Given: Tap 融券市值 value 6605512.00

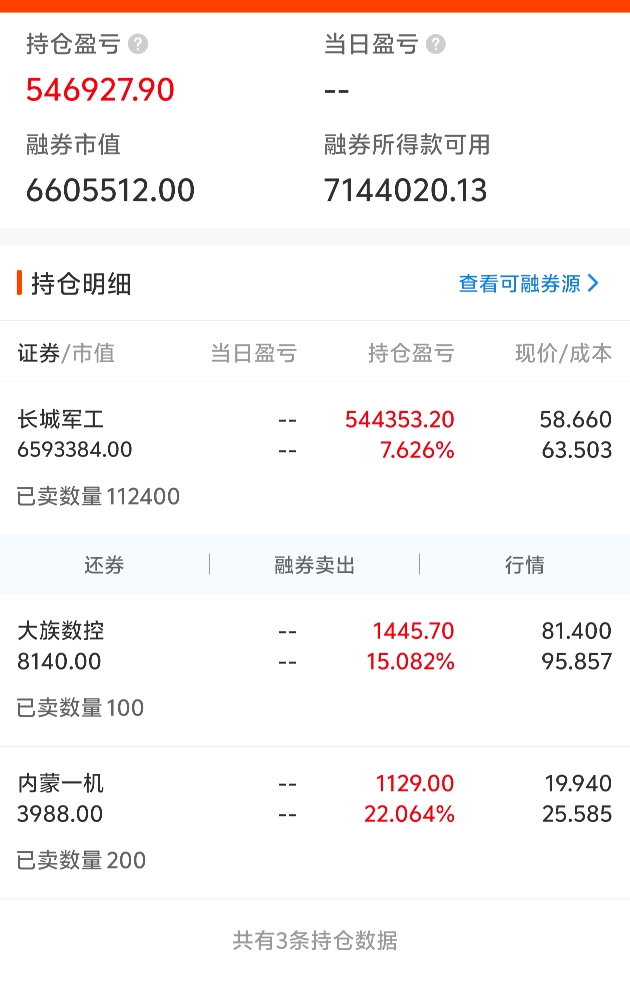Looking at the screenshot, I should [110, 190].
